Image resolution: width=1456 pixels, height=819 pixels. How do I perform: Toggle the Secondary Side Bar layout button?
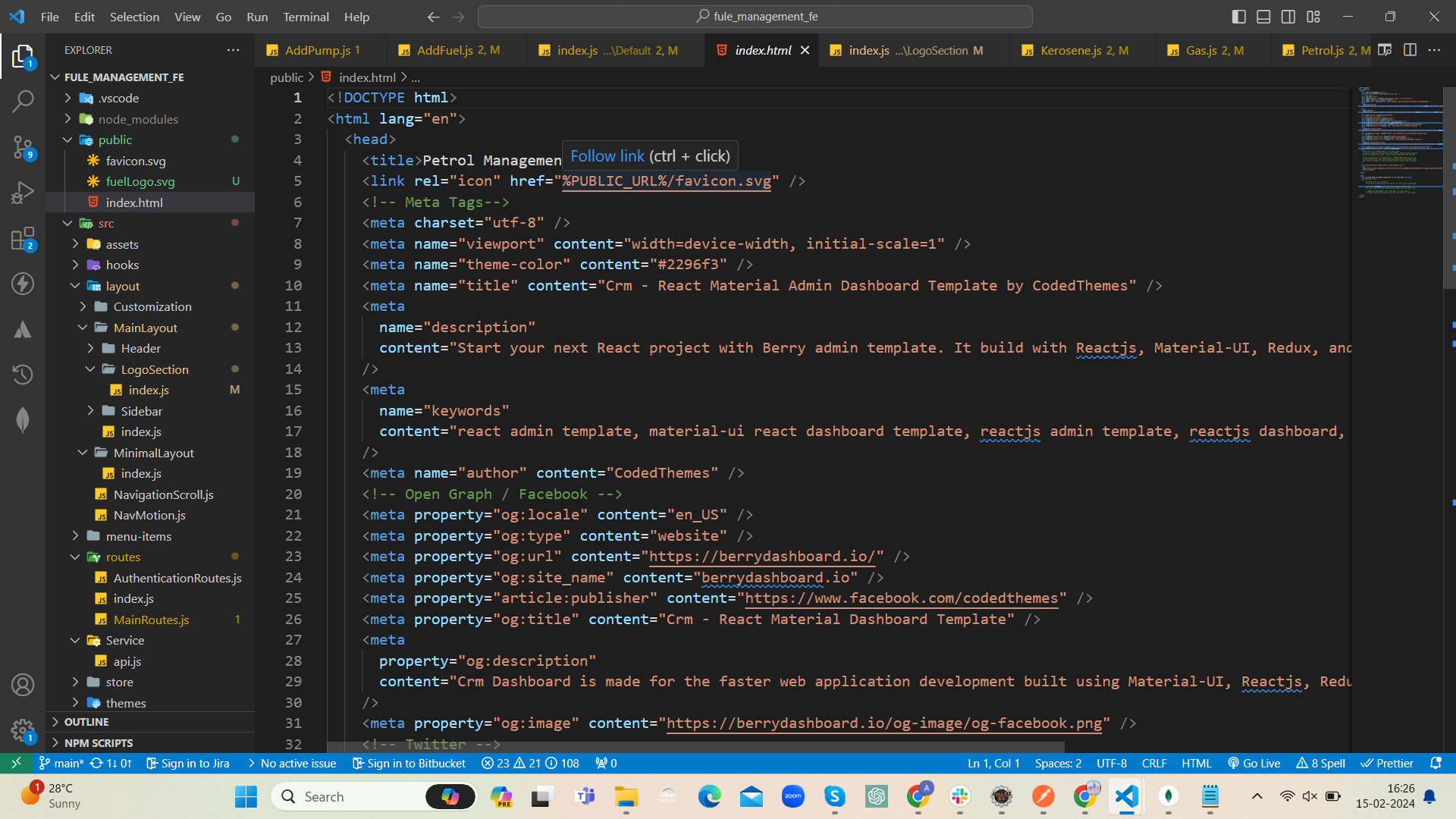pyautogui.click(x=1288, y=17)
